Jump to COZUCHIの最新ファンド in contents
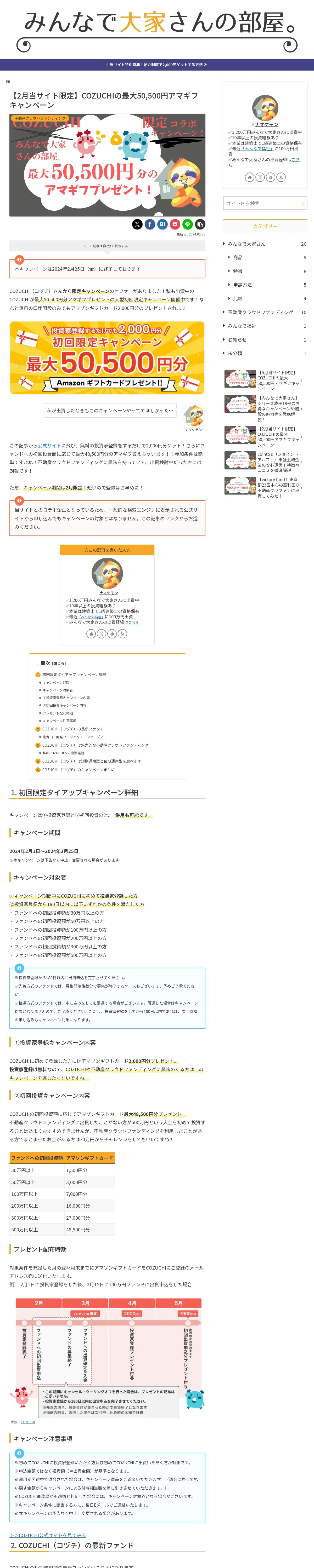 click(72, 729)
